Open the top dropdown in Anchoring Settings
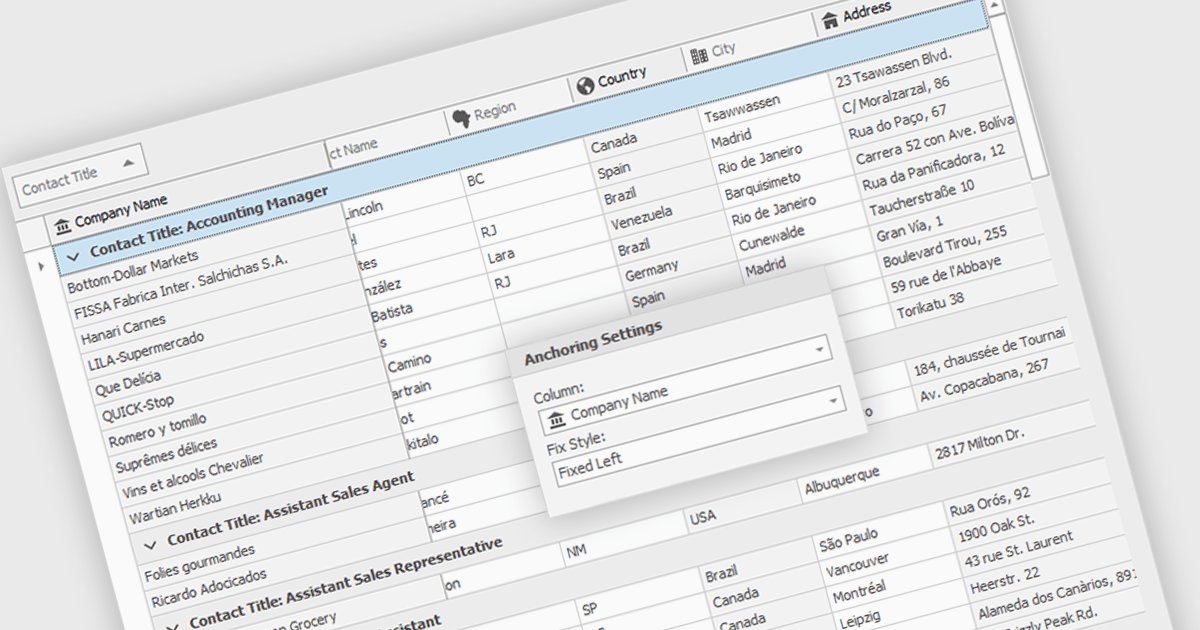1200x630 pixels. pyautogui.click(x=819, y=350)
